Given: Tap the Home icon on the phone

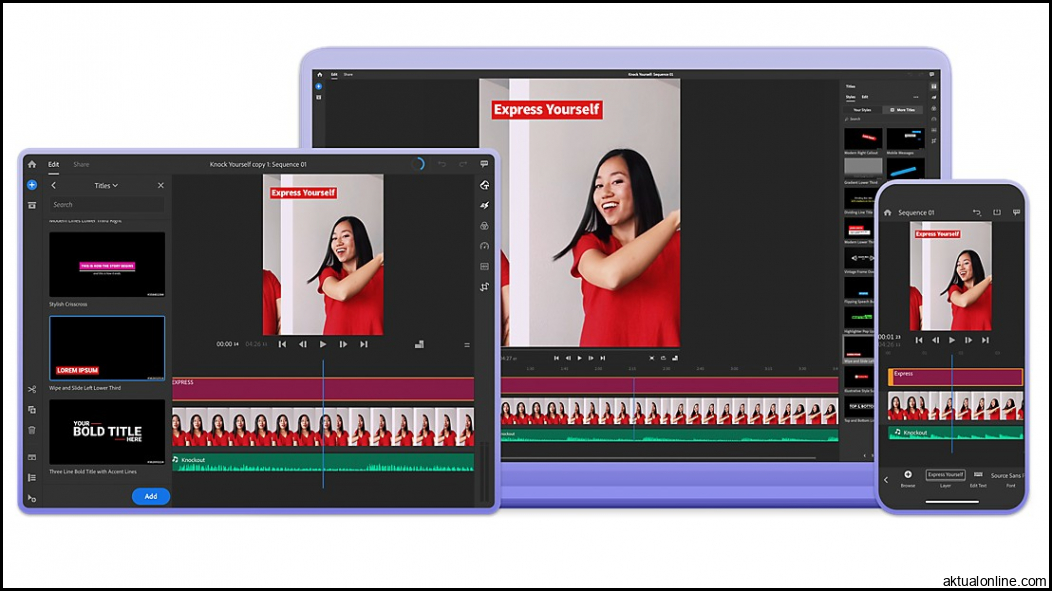Looking at the screenshot, I should pos(888,211).
